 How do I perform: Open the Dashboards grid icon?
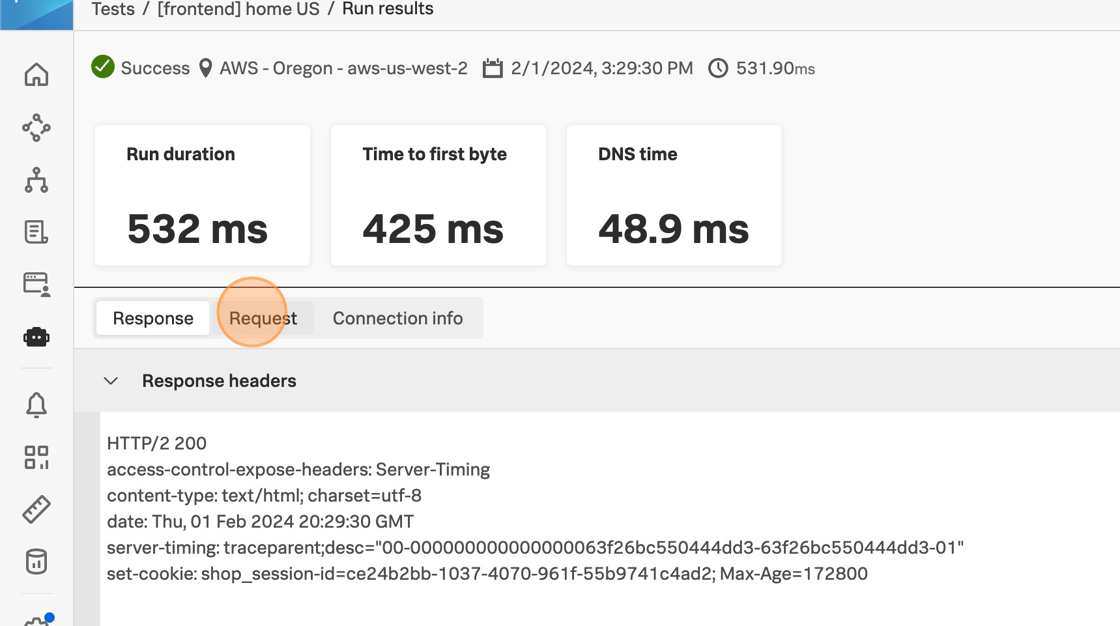coord(36,457)
